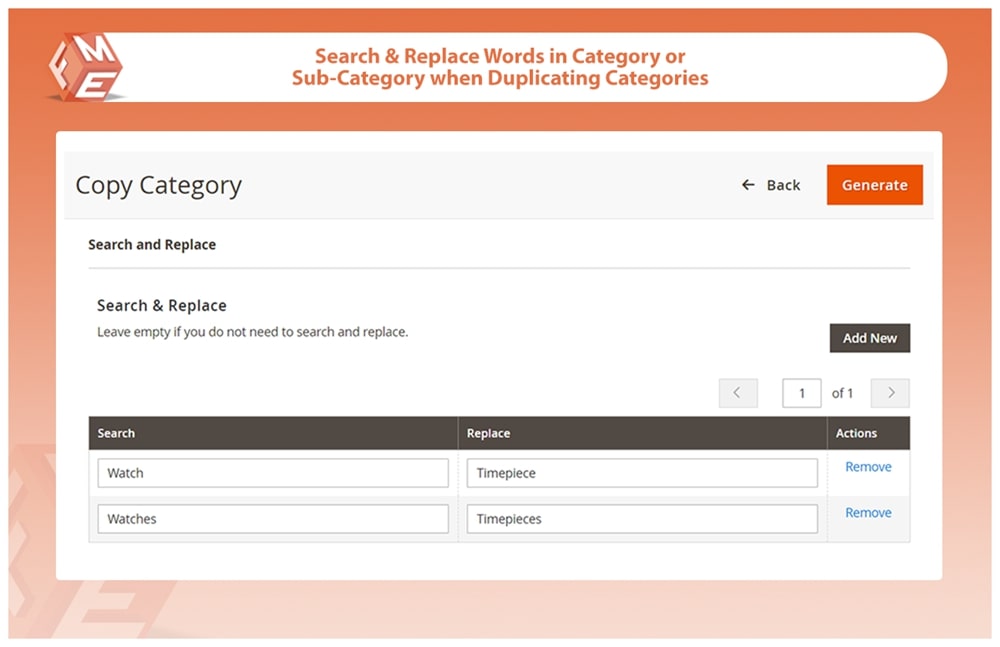Click the FME logo icon

coord(85,66)
